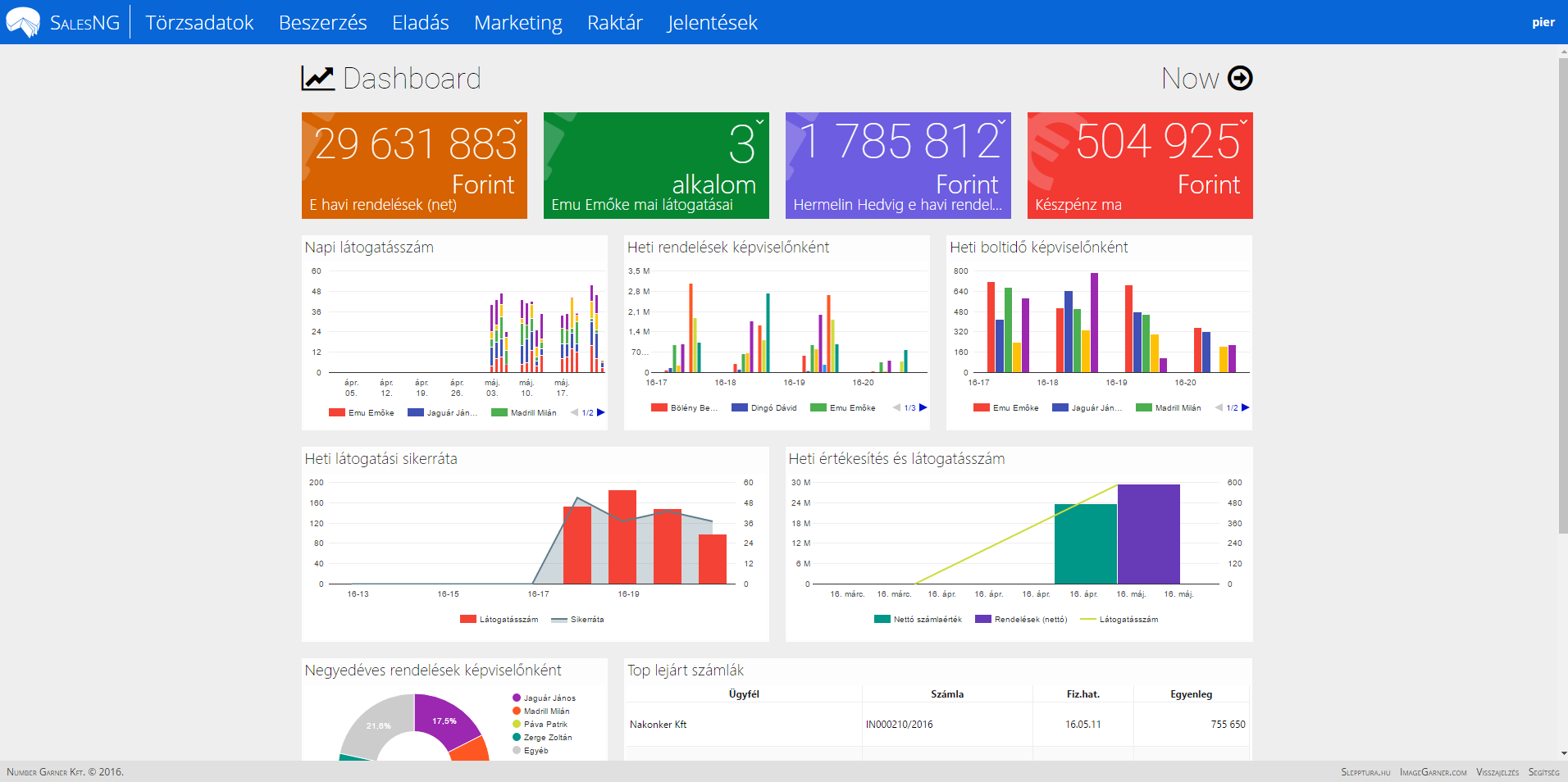
Task: Click the SalesNG logo icon
Action: click(23, 22)
